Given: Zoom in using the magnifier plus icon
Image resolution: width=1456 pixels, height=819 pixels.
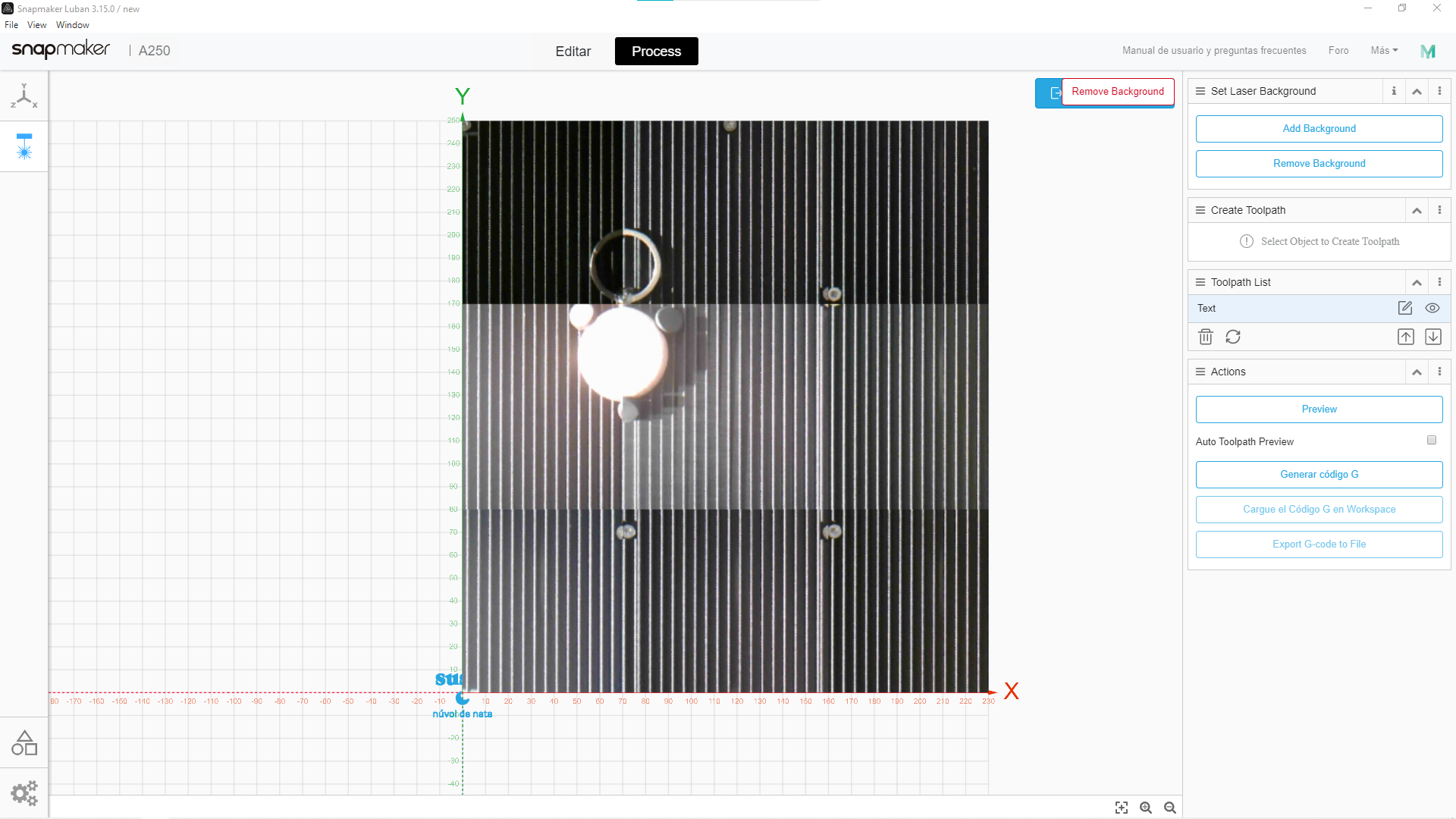Looking at the screenshot, I should click(1146, 807).
